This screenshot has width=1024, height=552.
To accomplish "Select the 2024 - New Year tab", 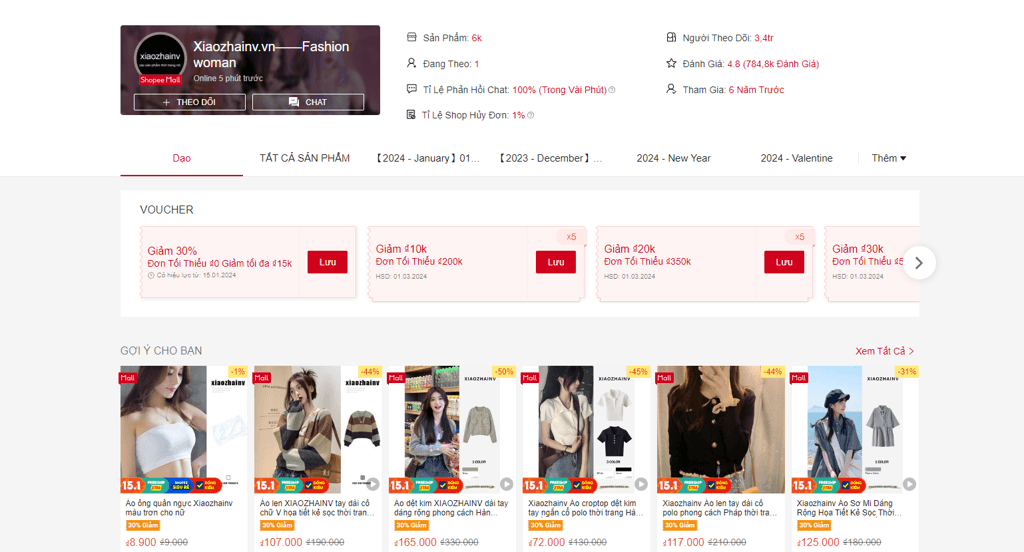I will coord(673,158).
